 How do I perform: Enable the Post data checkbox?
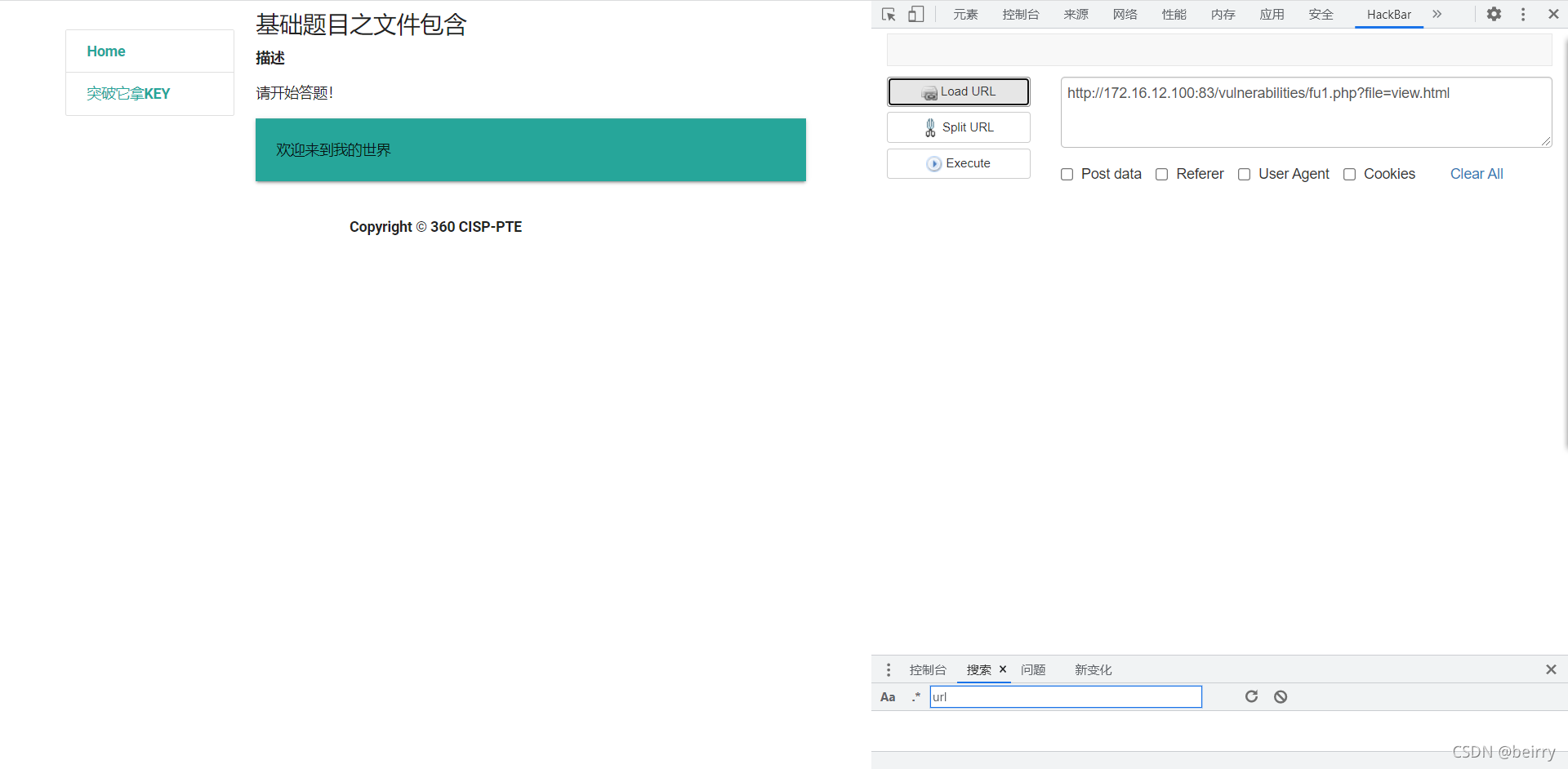(x=1067, y=174)
